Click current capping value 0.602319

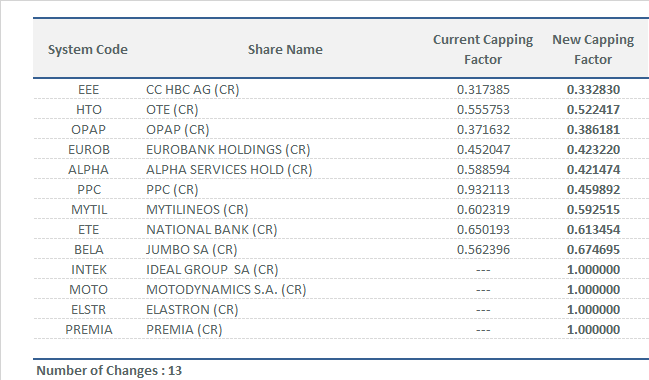tap(483, 209)
